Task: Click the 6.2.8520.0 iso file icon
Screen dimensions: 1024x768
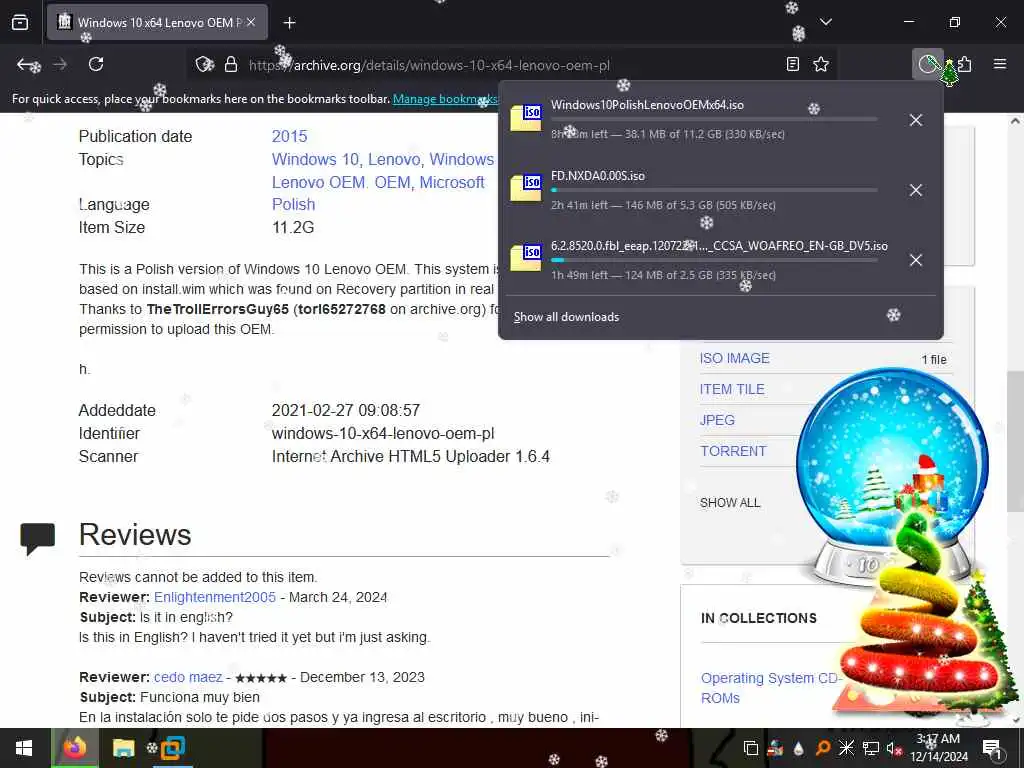Action: [x=526, y=258]
